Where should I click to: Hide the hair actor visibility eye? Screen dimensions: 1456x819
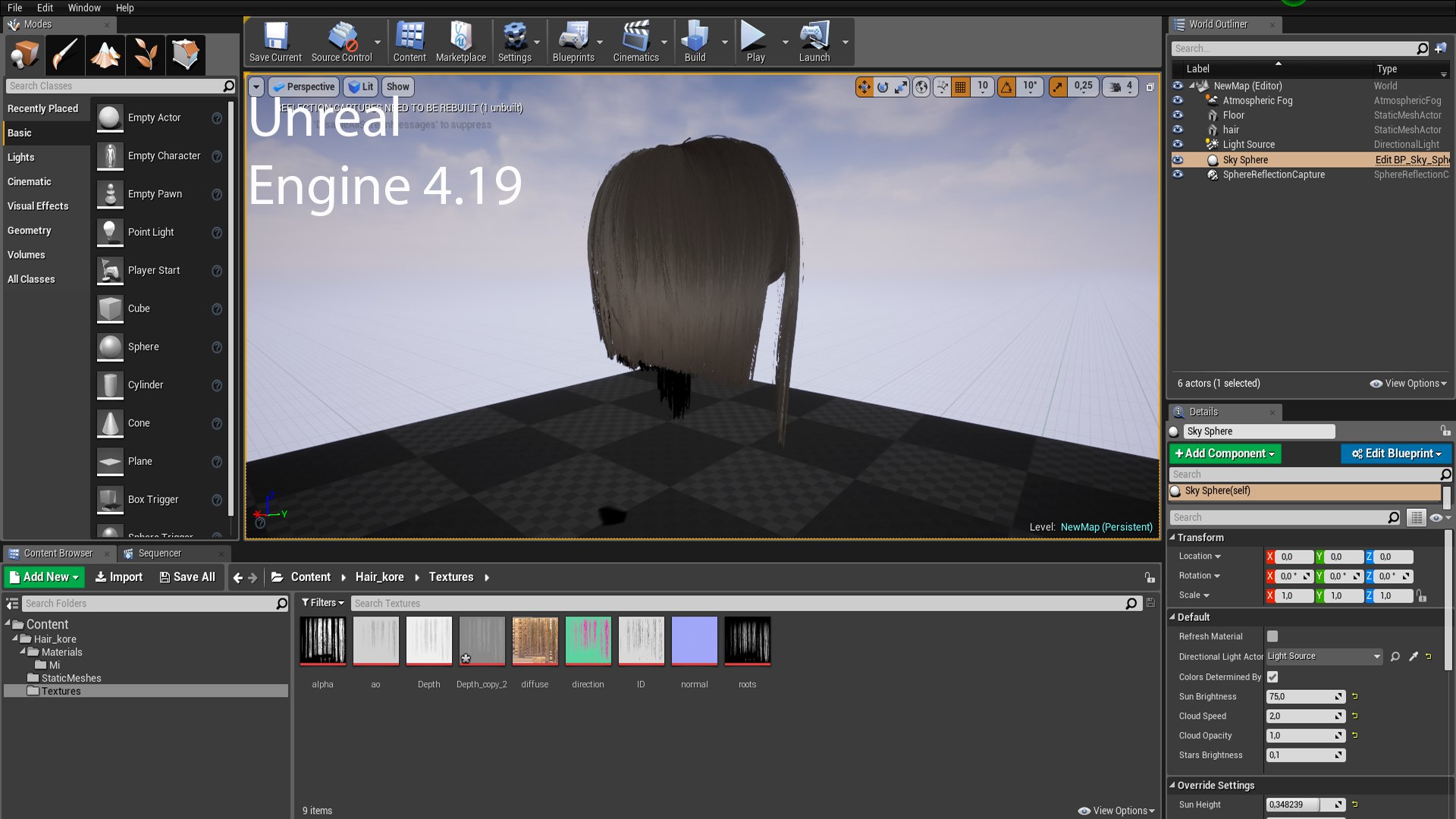click(x=1178, y=129)
